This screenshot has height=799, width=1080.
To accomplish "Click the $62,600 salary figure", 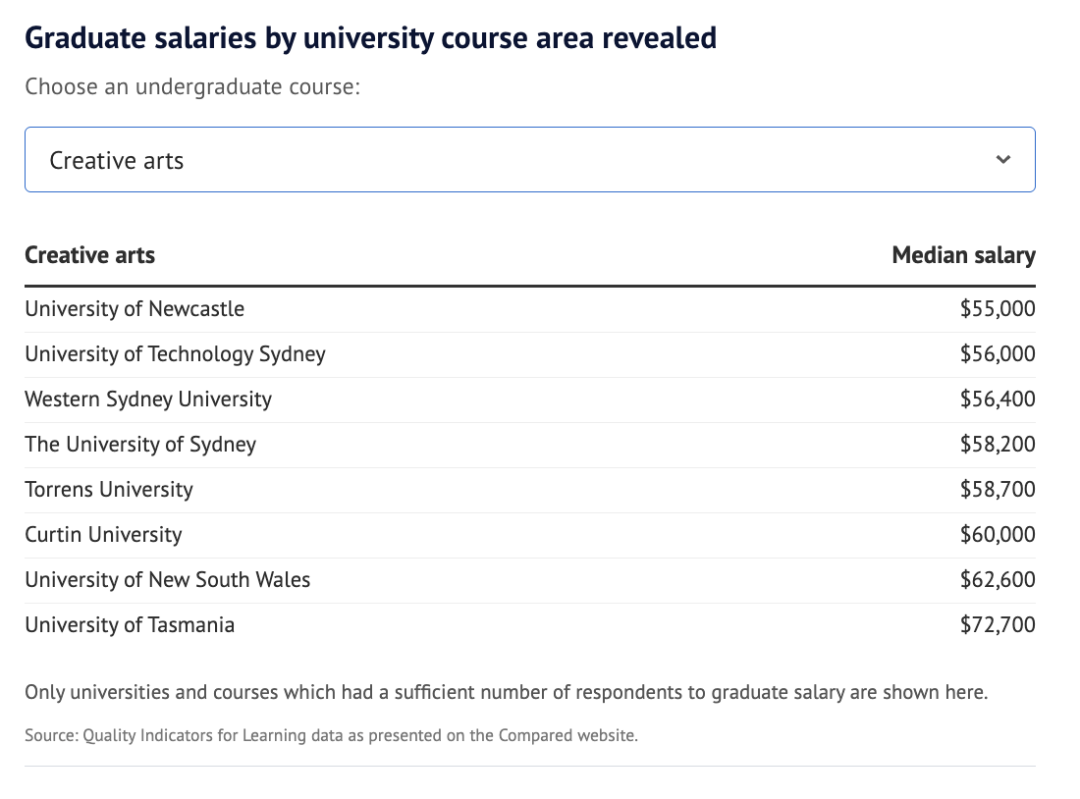I will tap(997, 579).
